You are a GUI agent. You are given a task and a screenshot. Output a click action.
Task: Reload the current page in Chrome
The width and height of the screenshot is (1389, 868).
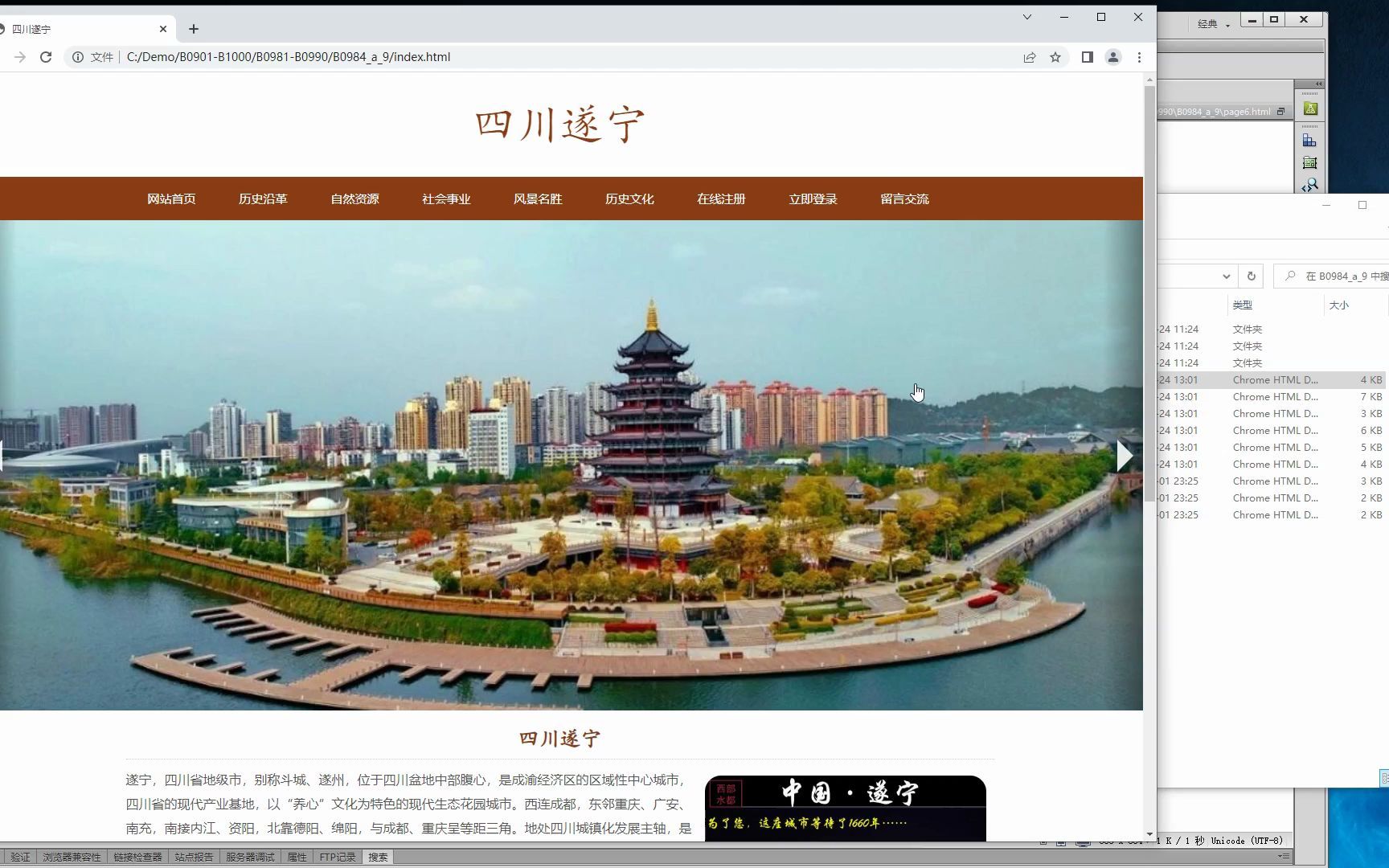[46, 57]
